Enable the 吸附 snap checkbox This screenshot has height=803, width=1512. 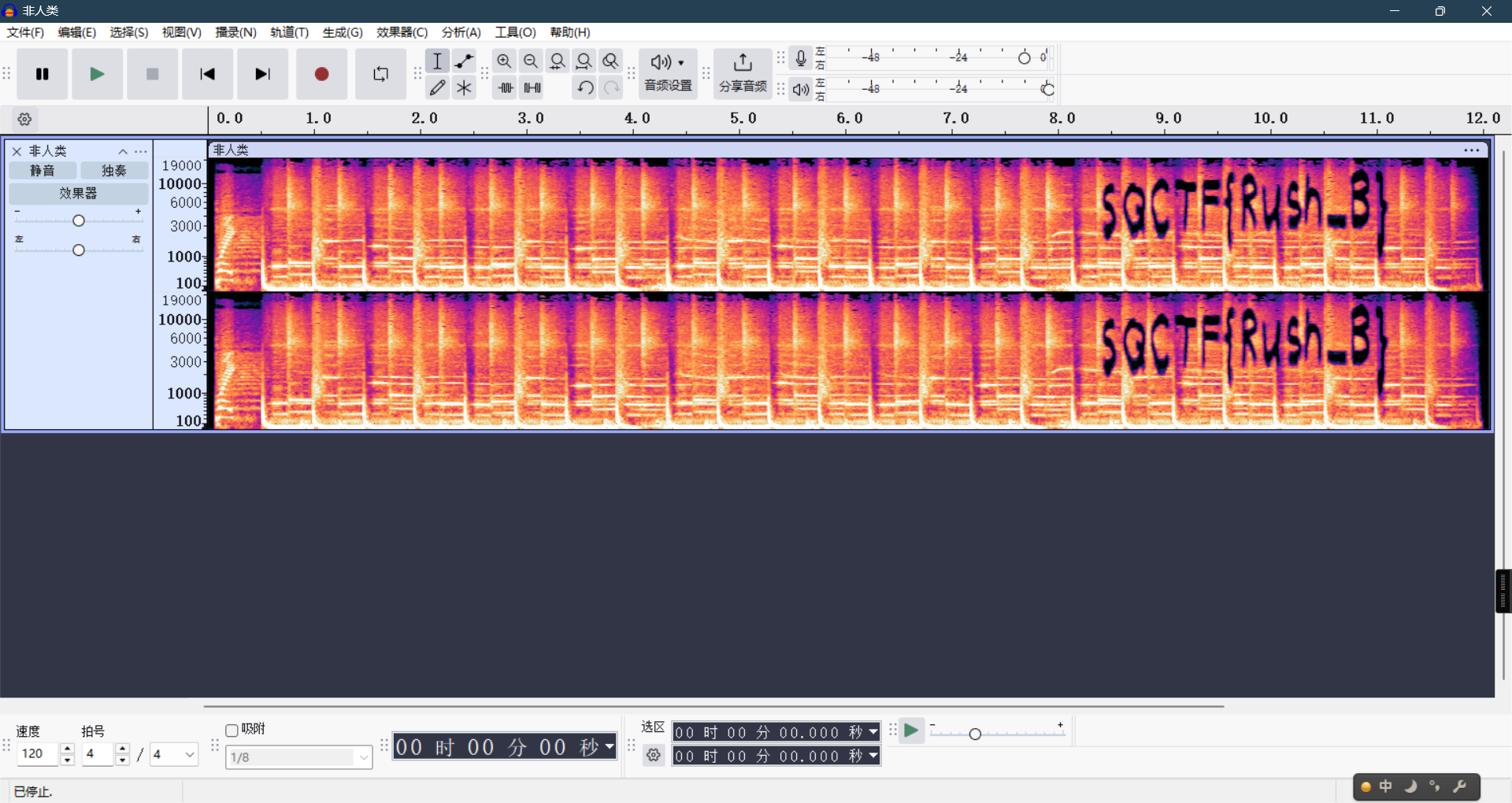(x=232, y=731)
